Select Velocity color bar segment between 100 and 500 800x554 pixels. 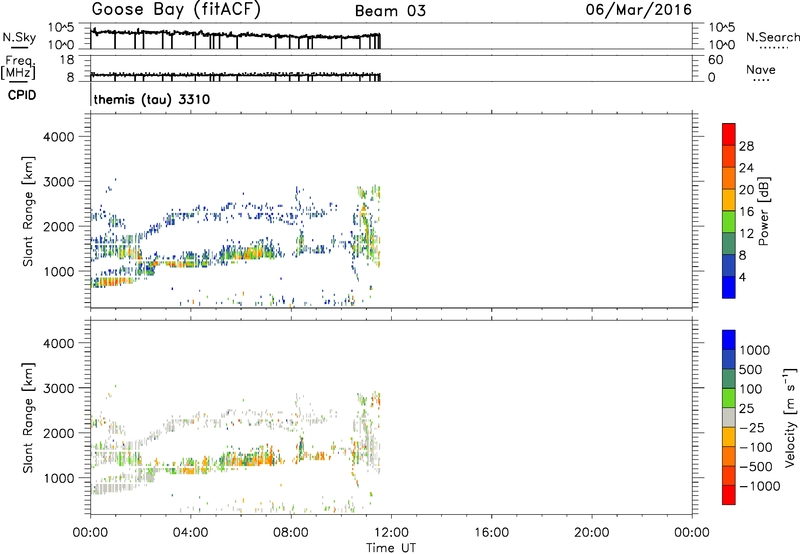pyautogui.click(x=729, y=378)
